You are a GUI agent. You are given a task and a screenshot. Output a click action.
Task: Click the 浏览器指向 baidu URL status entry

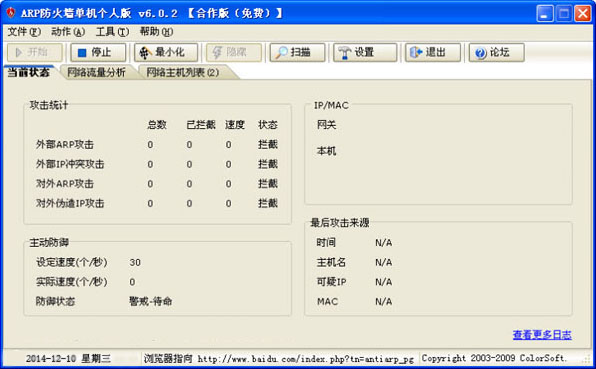(279, 358)
